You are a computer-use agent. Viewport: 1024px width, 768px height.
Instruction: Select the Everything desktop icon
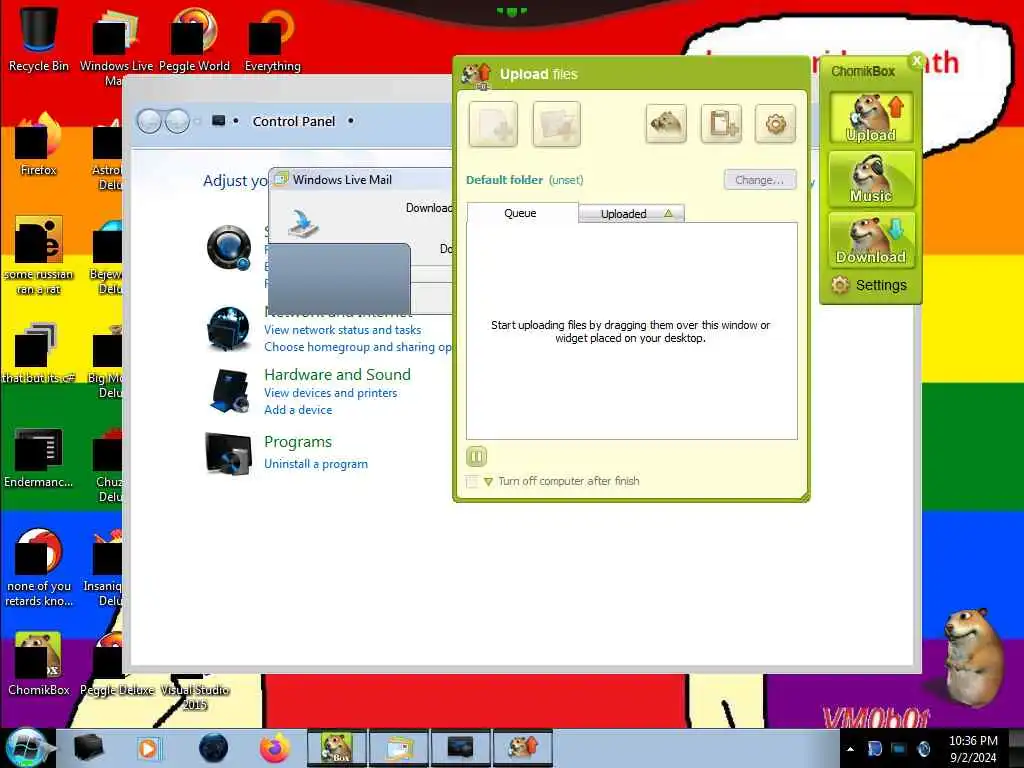(272, 38)
